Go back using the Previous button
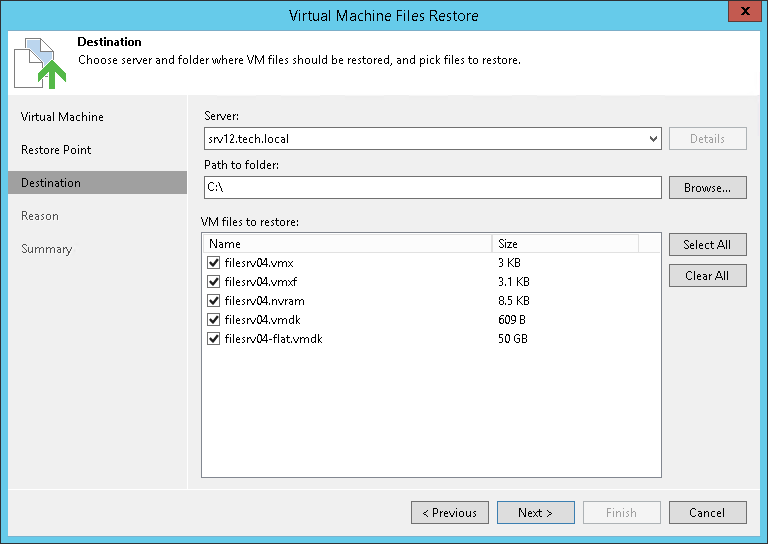This screenshot has width=768, height=544. click(x=450, y=513)
